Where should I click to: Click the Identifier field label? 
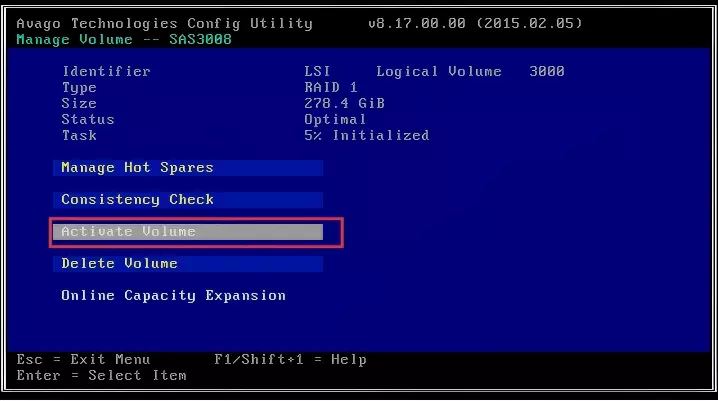click(106, 72)
